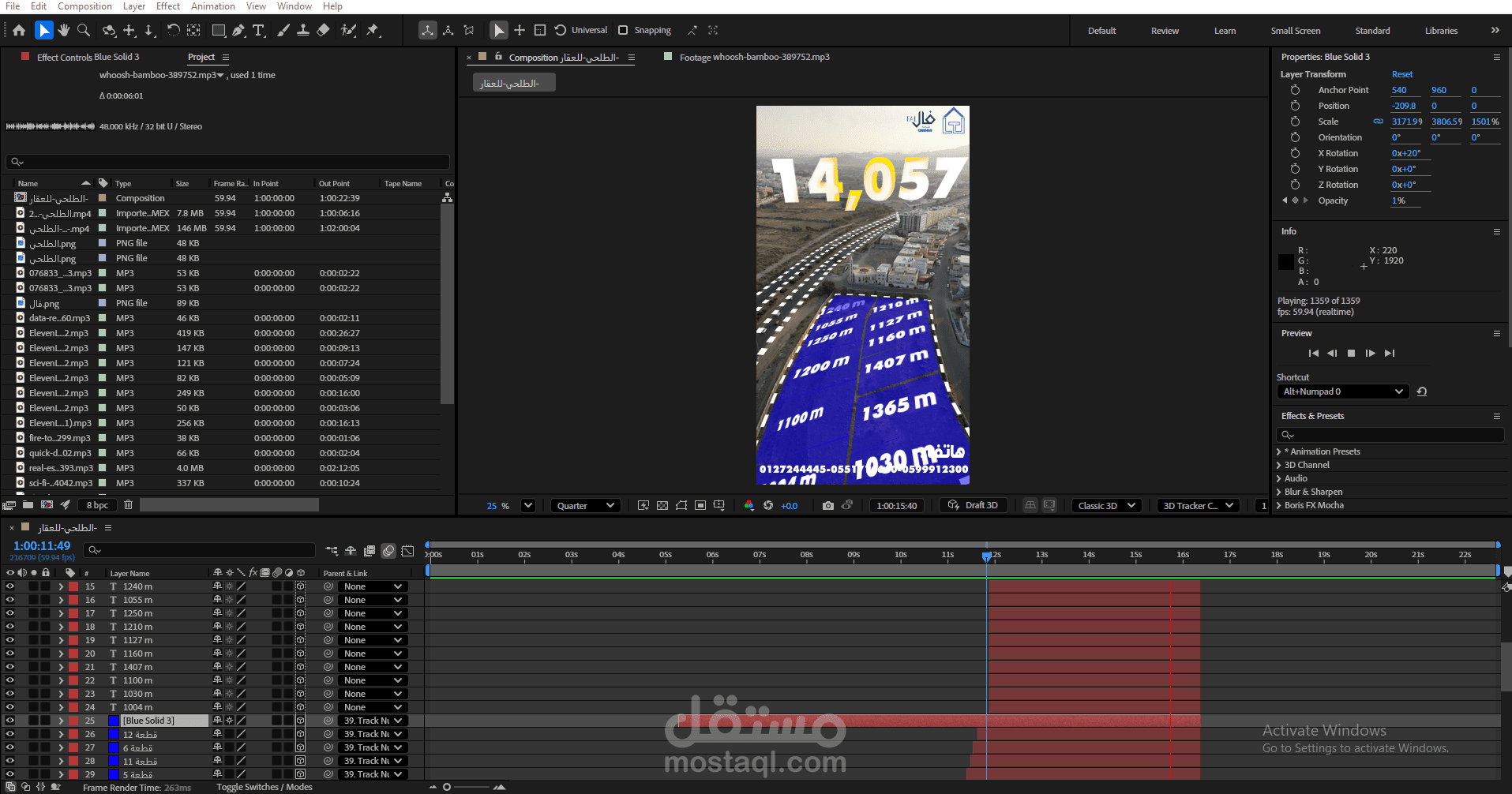Toggle the Position stopwatch in Properties
Image resolution: width=1512 pixels, height=794 pixels.
1295,107
